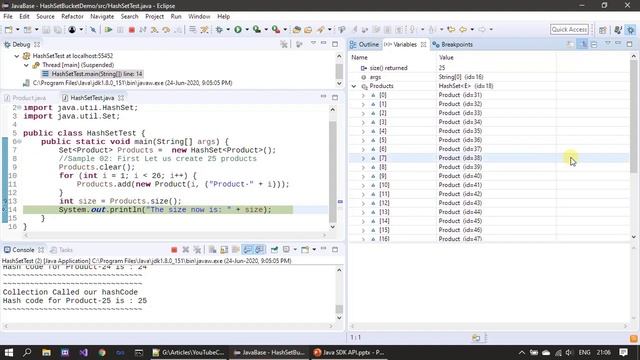Collapse HashSetTest at localhost node
Viewport: 640px width, 360px height.
(x=17, y=56)
